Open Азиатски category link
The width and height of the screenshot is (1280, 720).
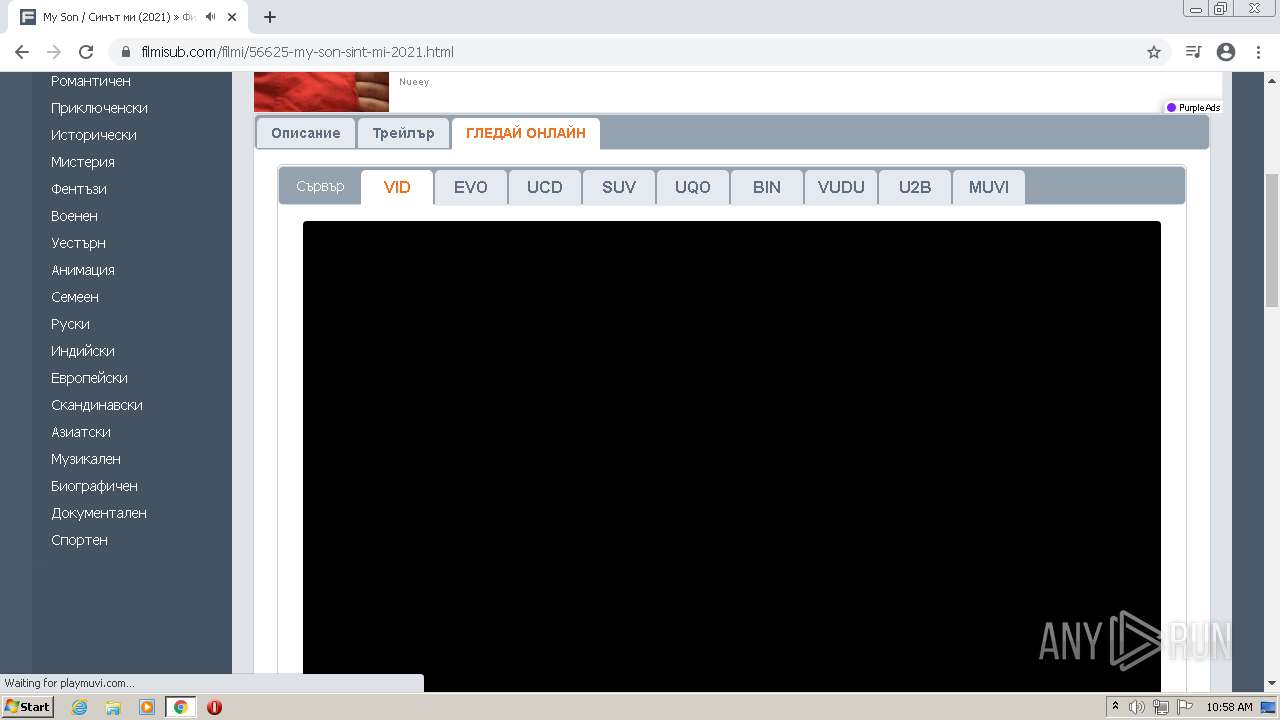81,432
